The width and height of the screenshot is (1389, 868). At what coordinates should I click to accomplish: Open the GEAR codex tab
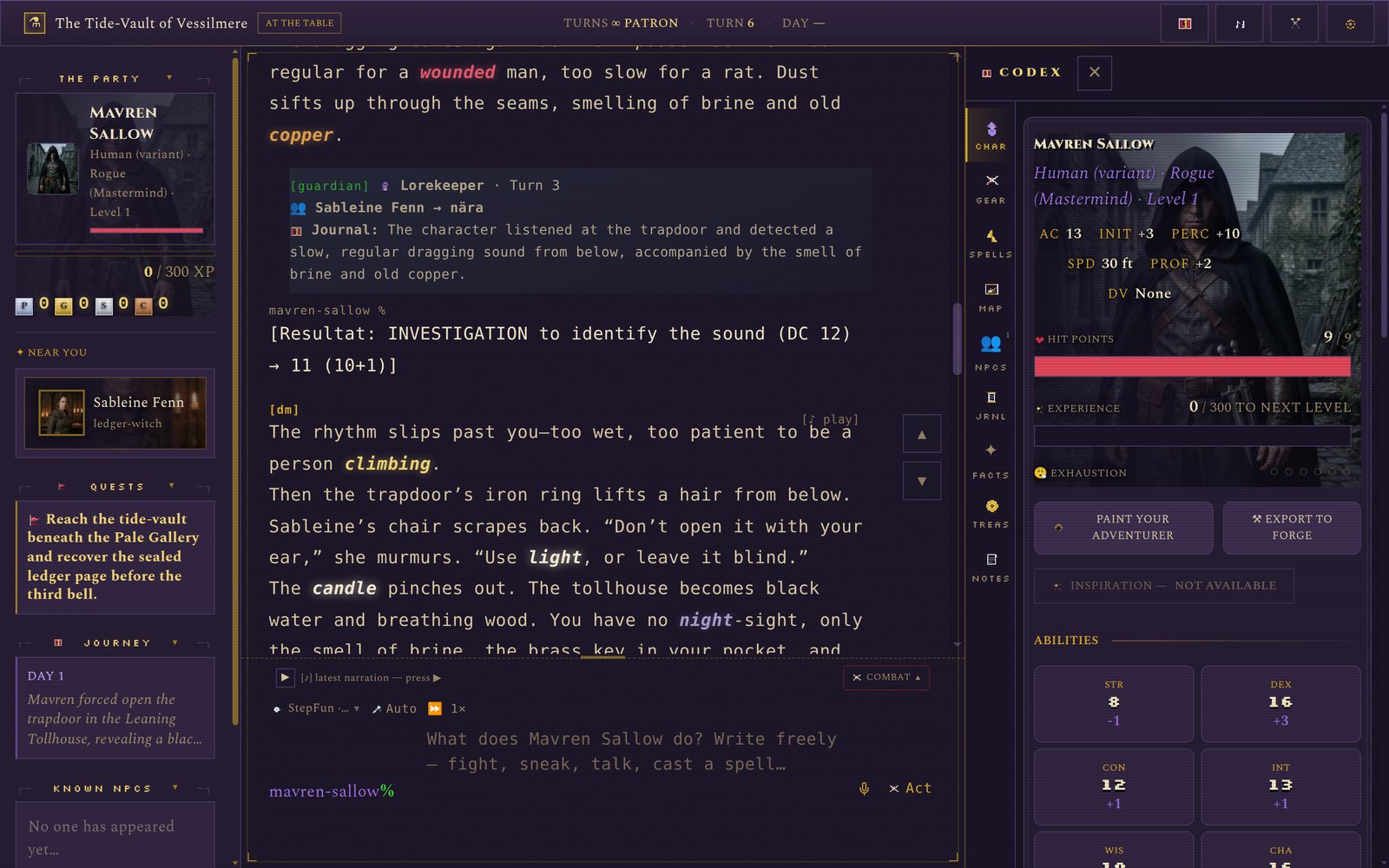tap(991, 188)
